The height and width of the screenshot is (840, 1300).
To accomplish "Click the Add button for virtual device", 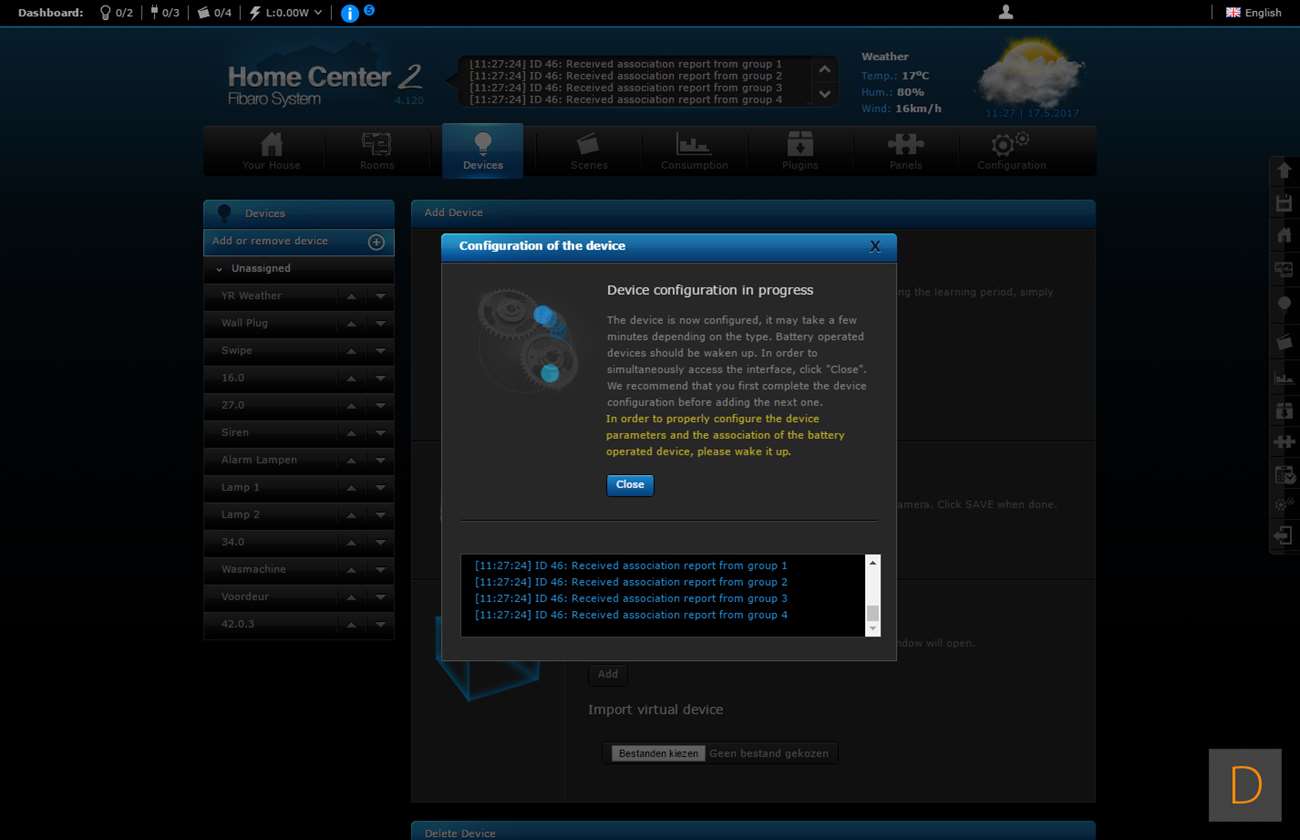I will pos(608,674).
